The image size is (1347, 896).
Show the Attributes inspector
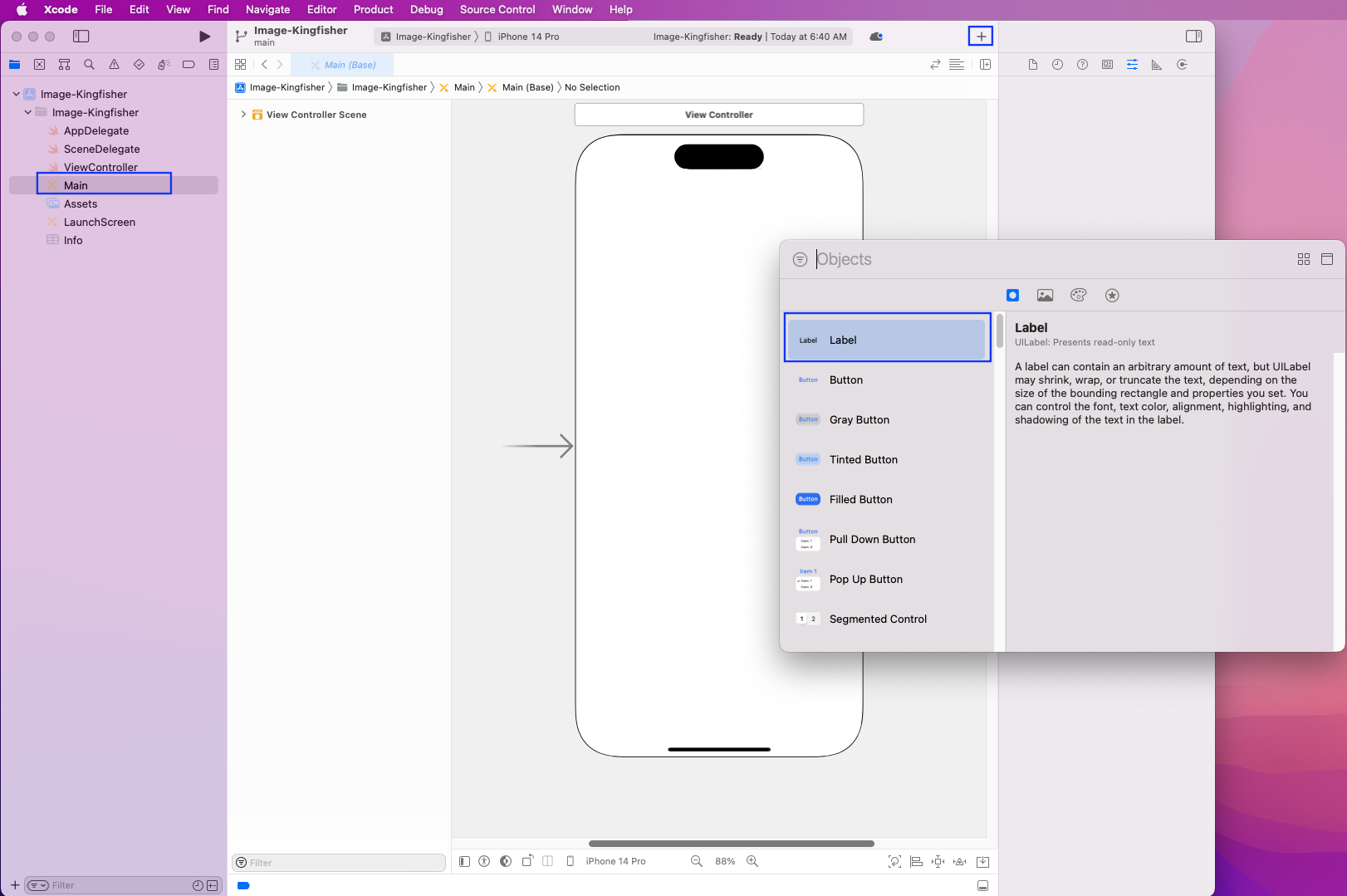[x=1132, y=65]
